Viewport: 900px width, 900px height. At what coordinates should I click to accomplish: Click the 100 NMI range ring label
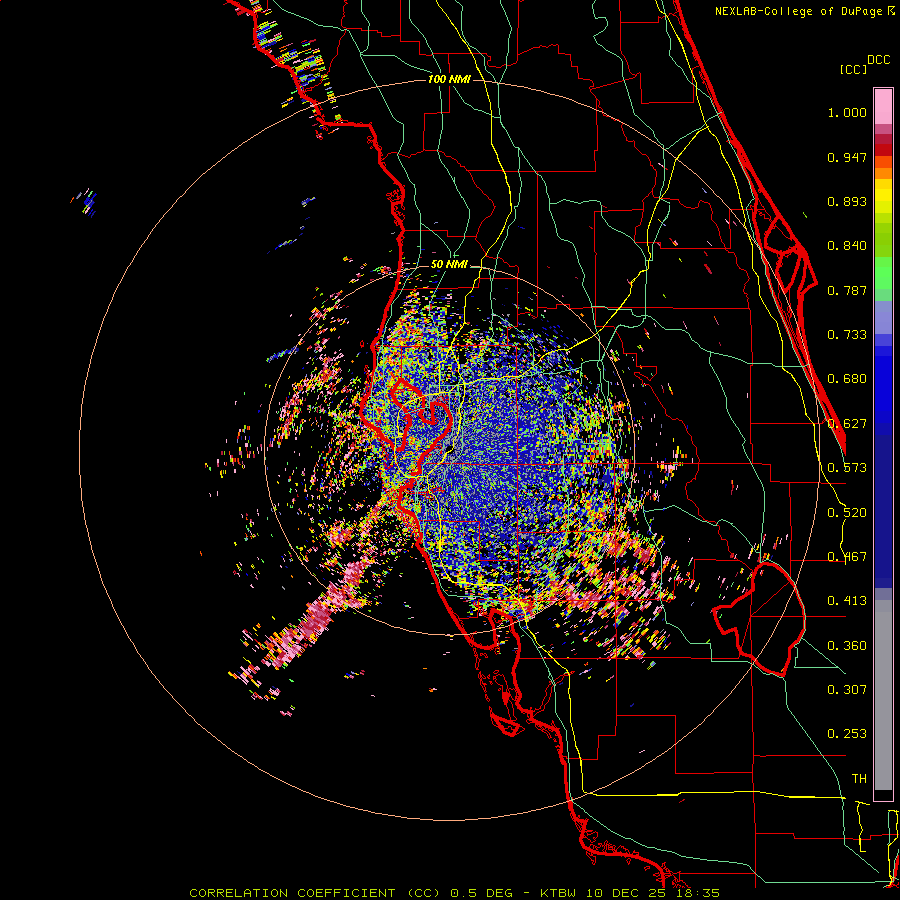[x=449, y=79]
